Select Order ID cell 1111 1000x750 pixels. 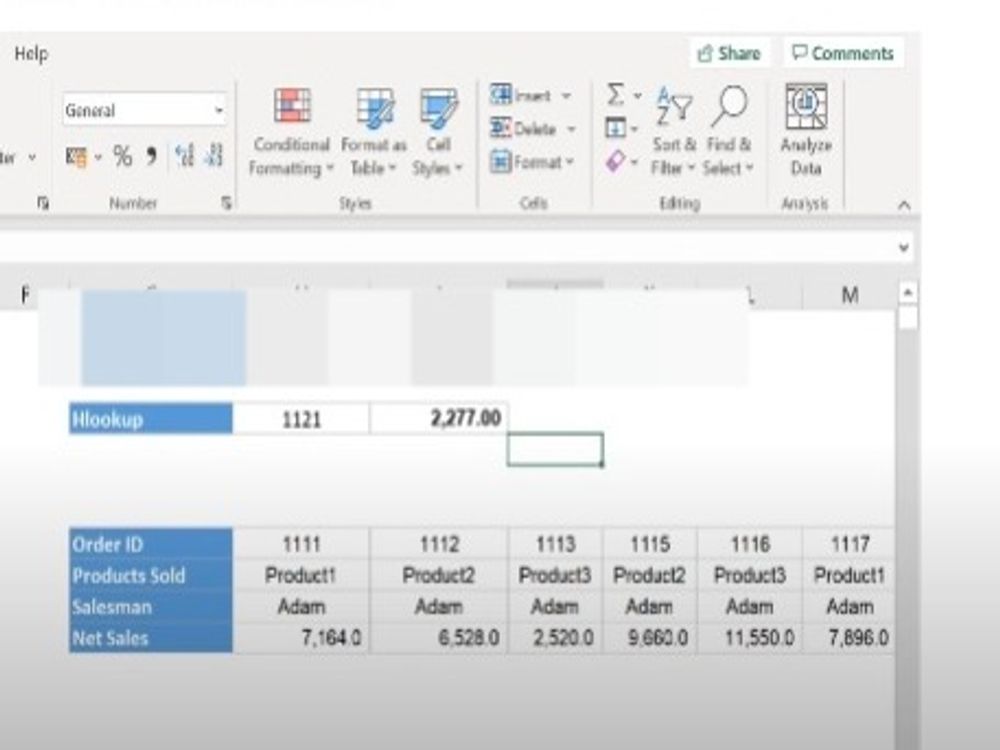[x=301, y=544]
